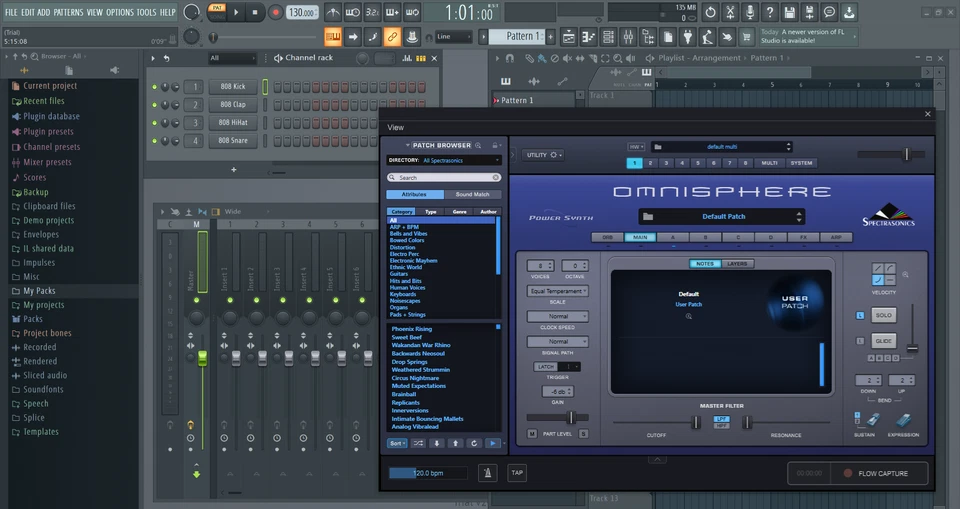This screenshot has height=509, width=960.
Task: Switch to Omnisphere FX tab
Action: pos(803,237)
